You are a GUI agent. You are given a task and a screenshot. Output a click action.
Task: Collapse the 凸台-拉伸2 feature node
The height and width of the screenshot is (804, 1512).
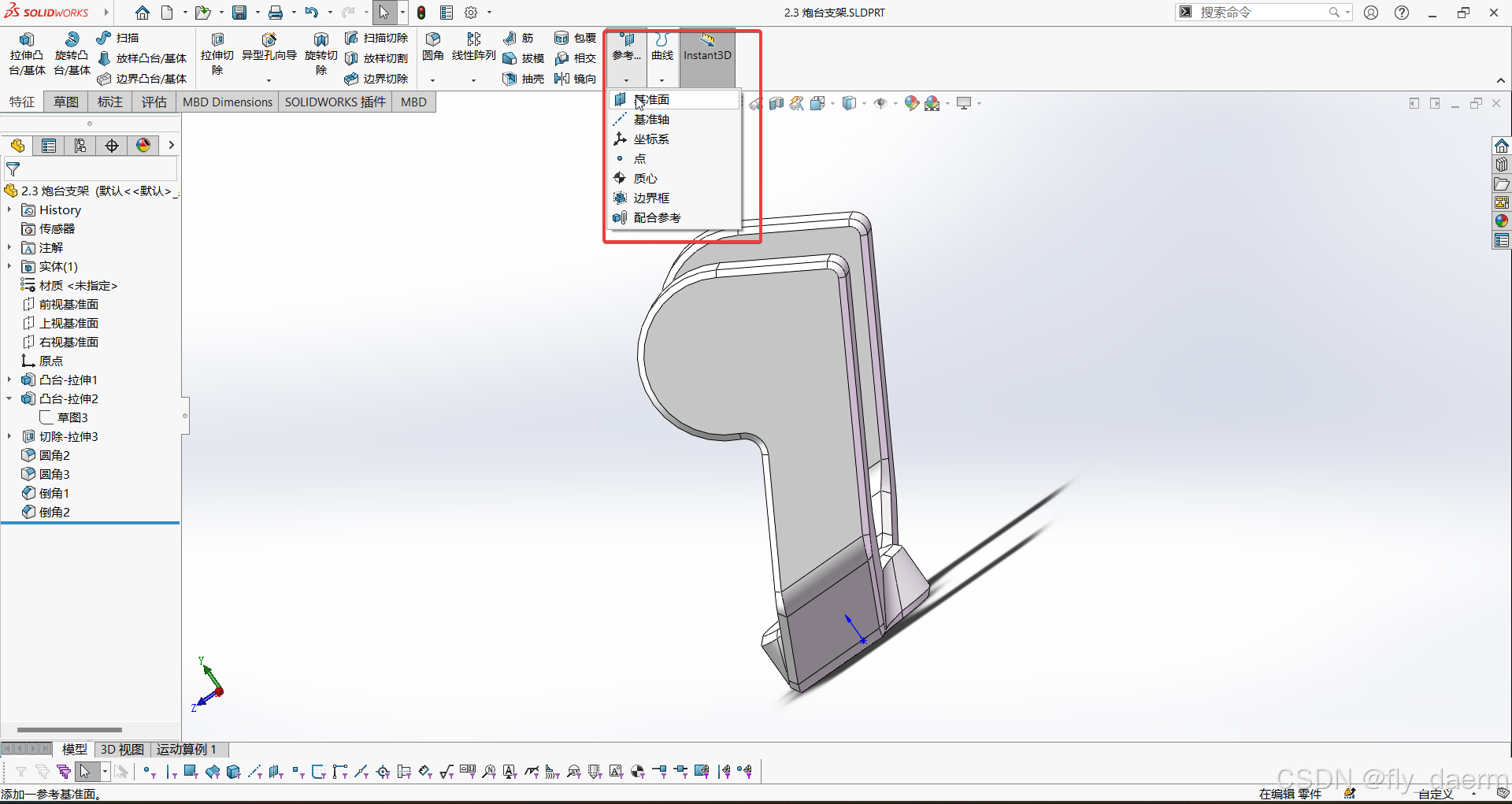(x=9, y=399)
